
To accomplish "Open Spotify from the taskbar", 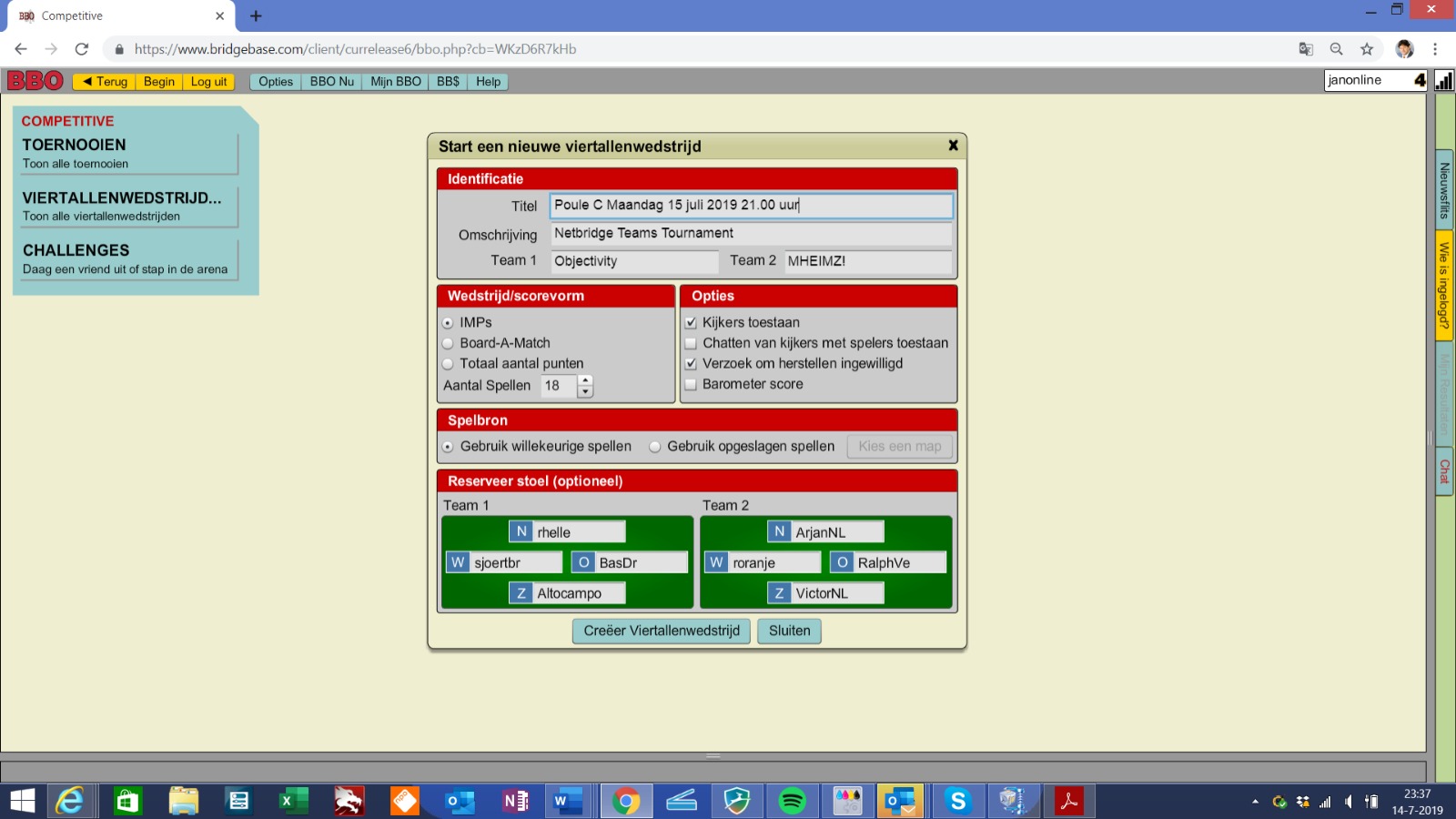I will [x=792, y=801].
